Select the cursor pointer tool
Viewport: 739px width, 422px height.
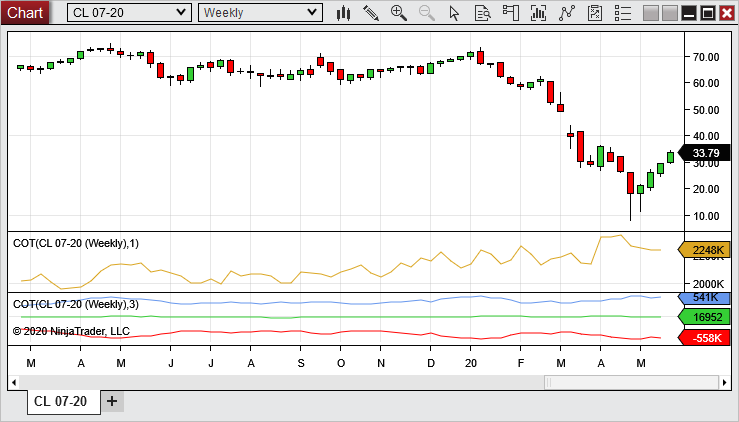(454, 13)
